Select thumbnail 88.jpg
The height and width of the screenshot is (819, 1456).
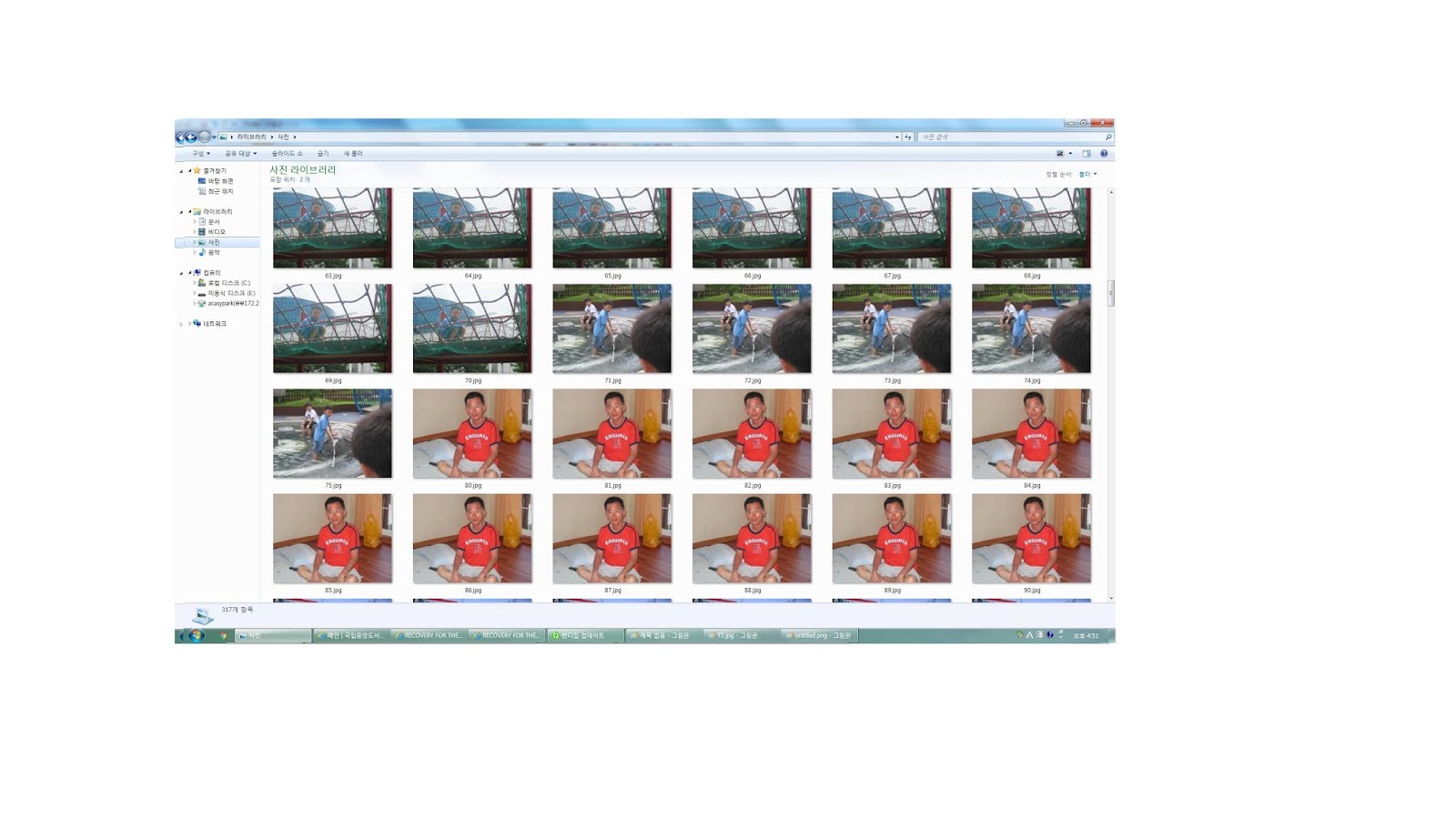(752, 539)
